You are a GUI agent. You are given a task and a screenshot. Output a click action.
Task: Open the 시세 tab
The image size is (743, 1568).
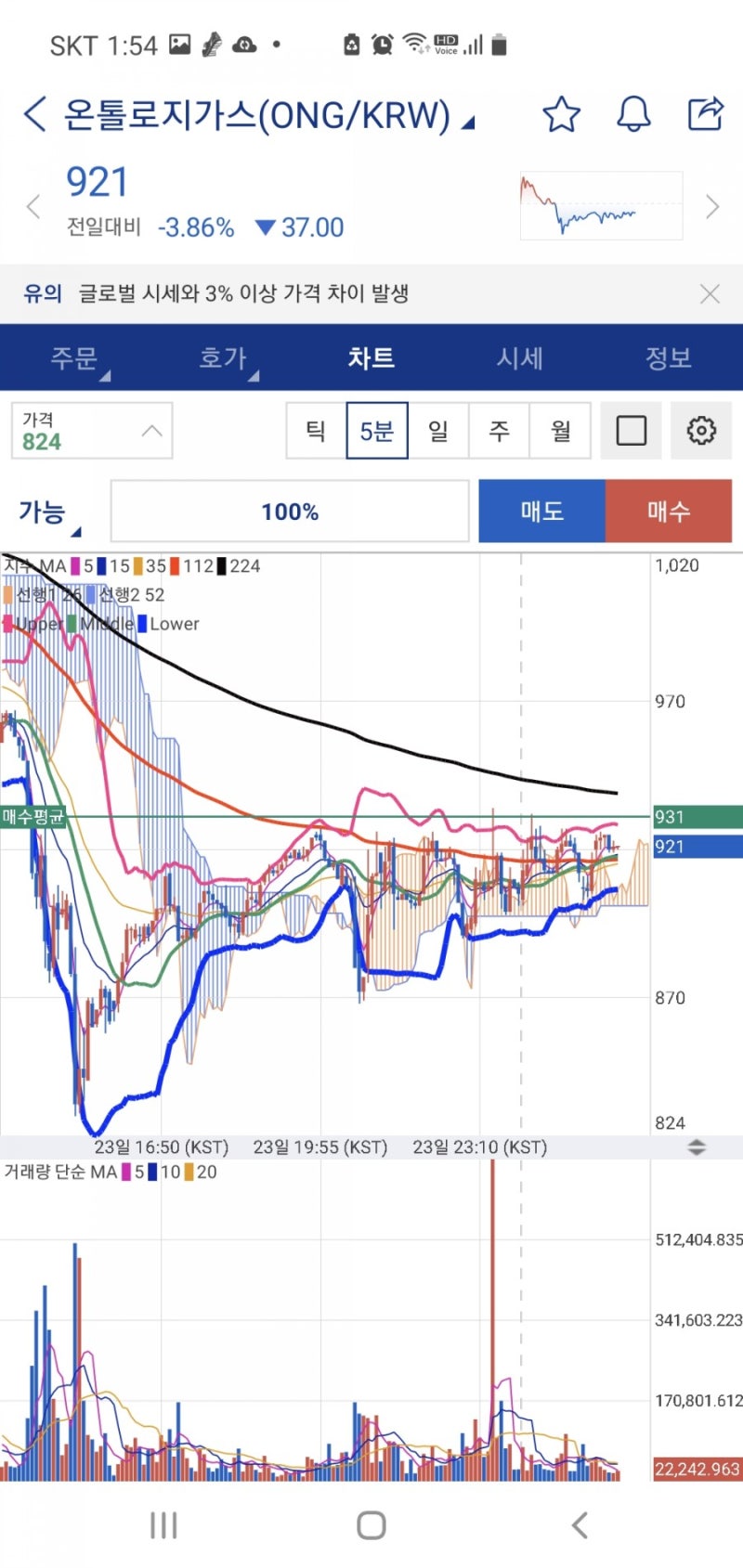pyautogui.click(x=520, y=358)
